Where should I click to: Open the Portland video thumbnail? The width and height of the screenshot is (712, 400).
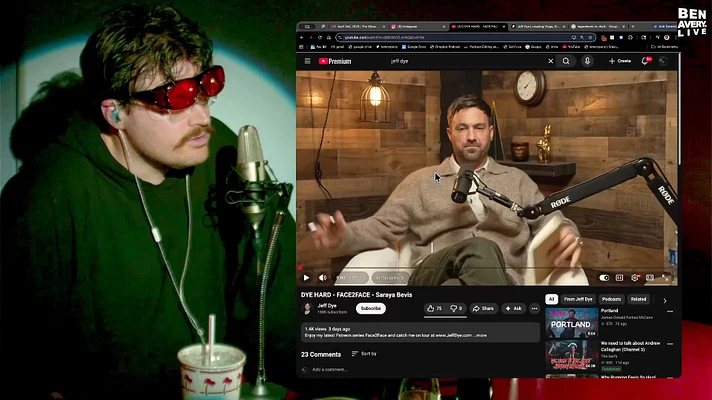[572, 323]
